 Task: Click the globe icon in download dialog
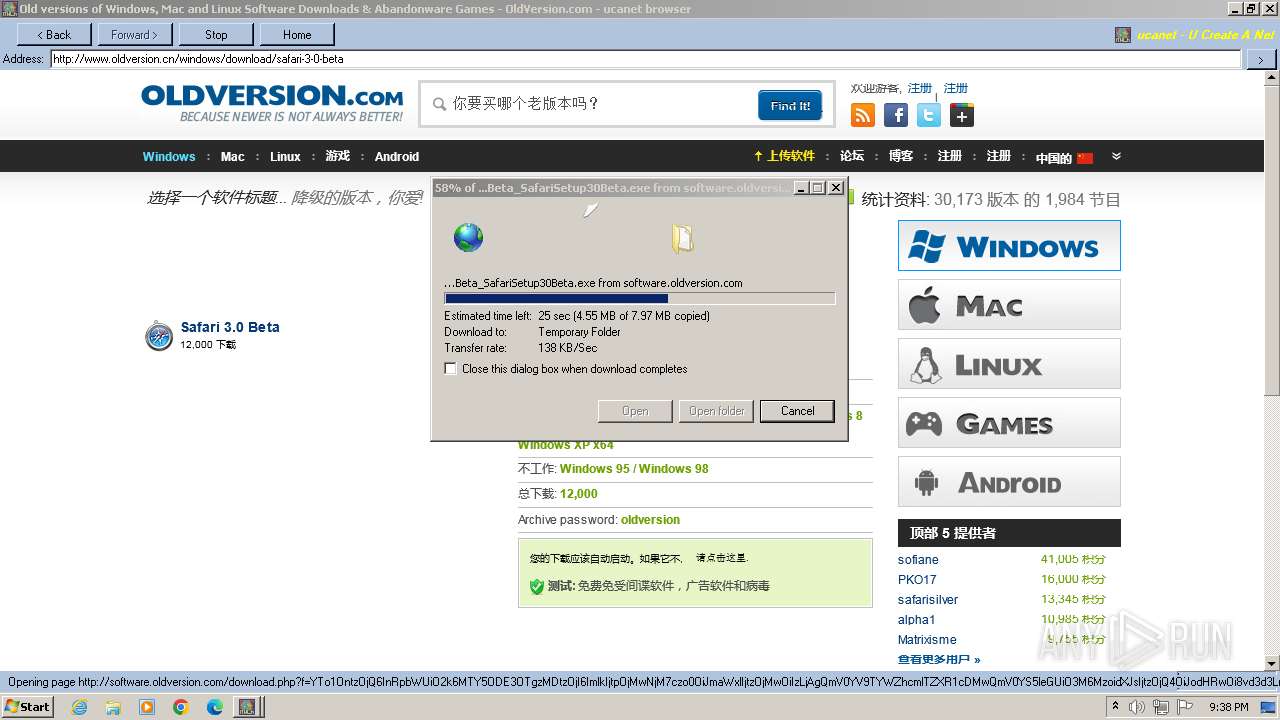(468, 237)
